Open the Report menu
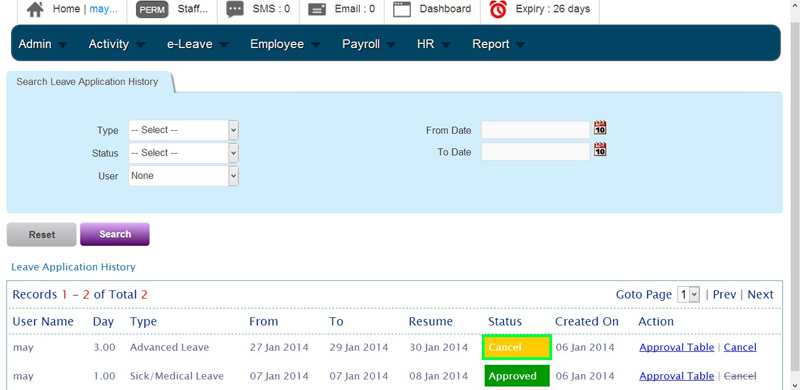 pos(498,44)
